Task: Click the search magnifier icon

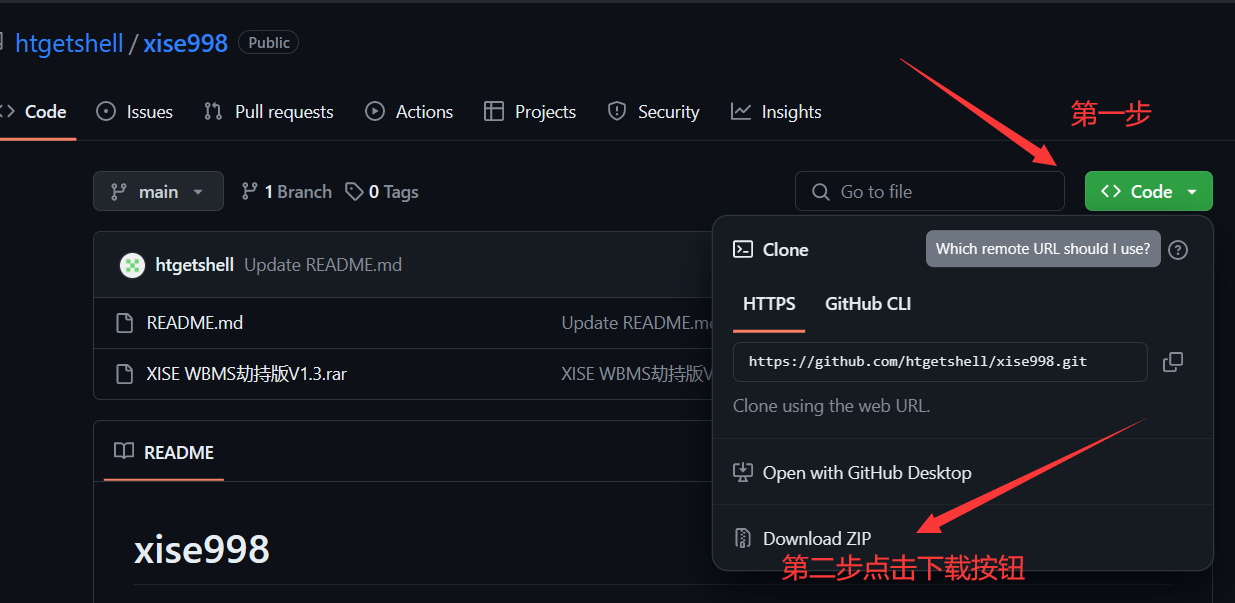Action: coord(821,192)
